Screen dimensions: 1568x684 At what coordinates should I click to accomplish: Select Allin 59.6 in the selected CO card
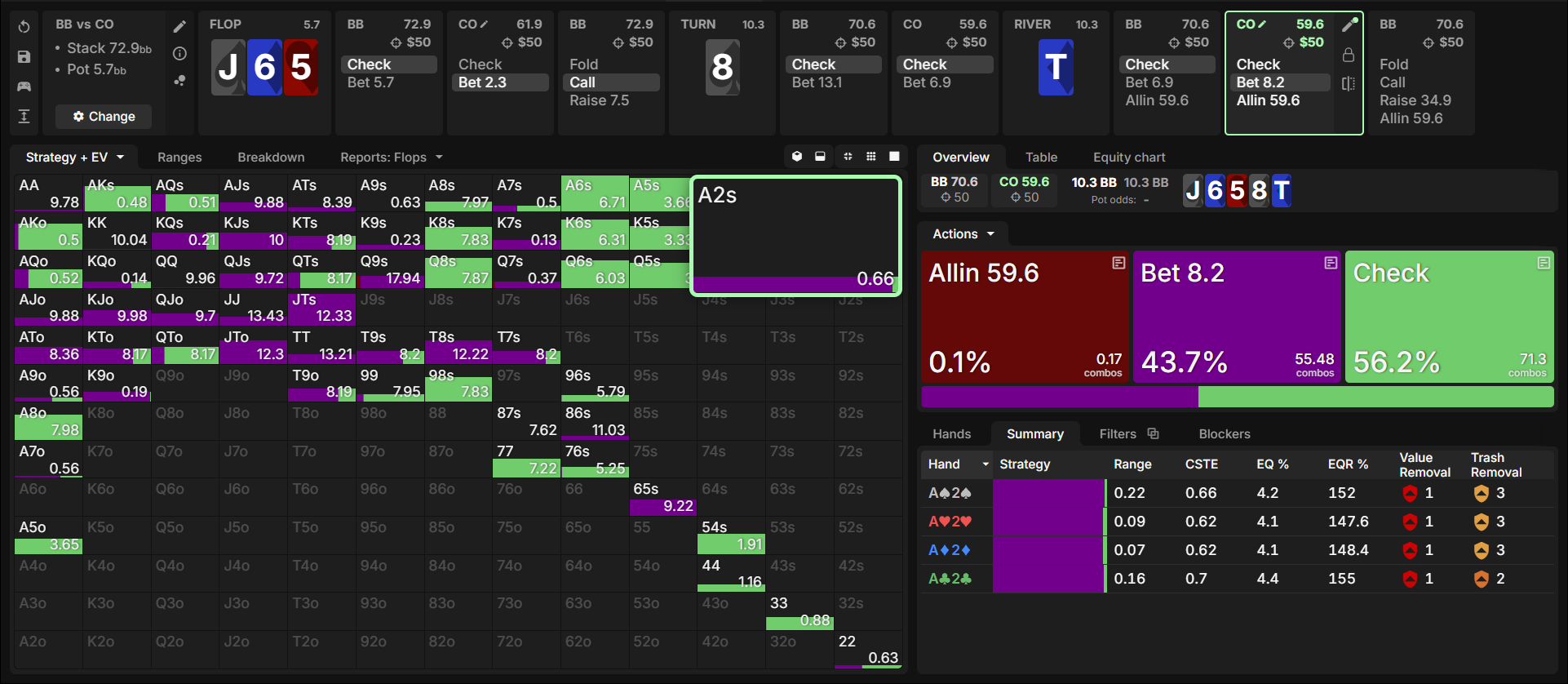point(1268,100)
